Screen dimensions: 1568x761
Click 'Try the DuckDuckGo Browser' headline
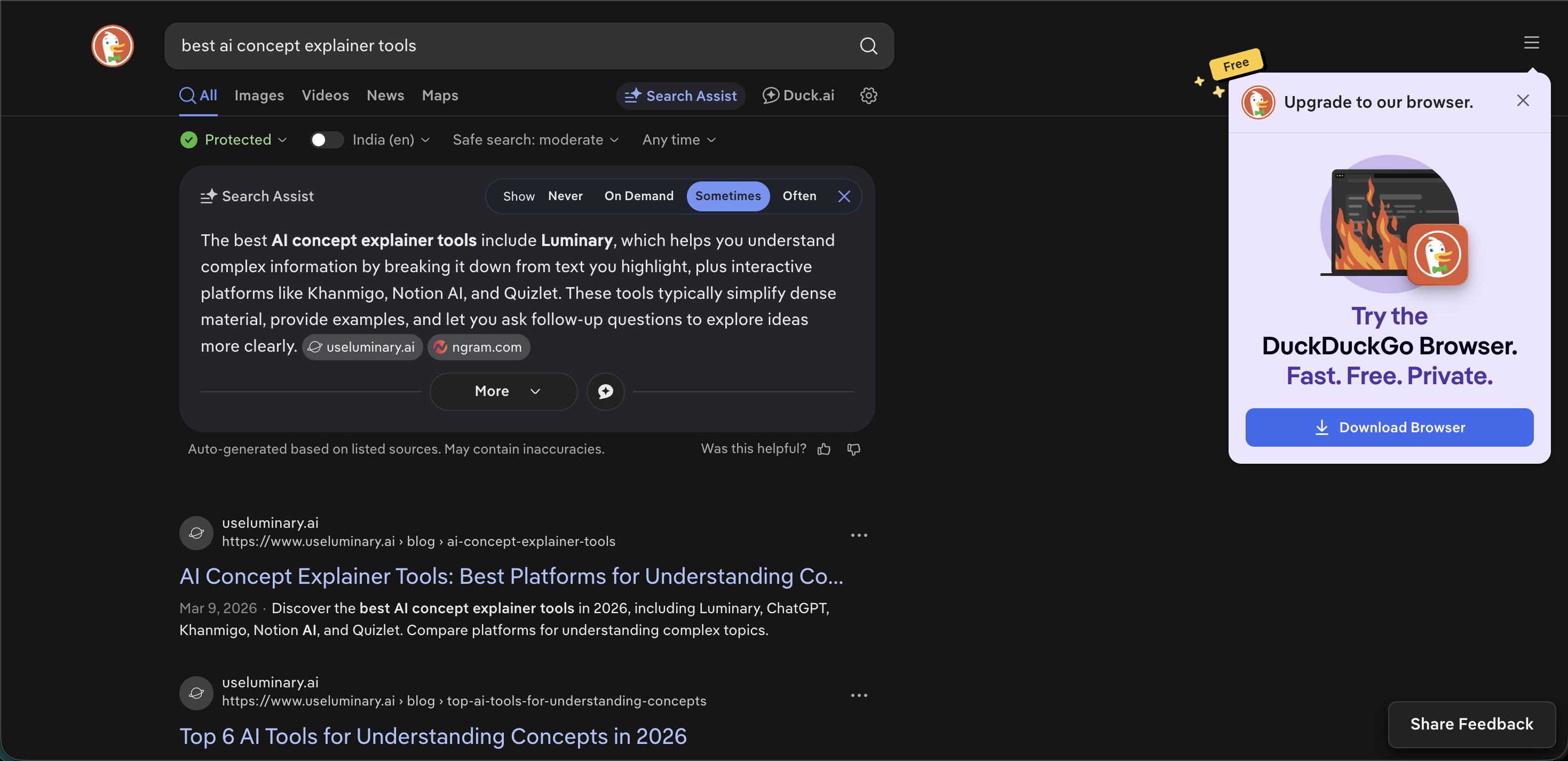[1389, 346]
